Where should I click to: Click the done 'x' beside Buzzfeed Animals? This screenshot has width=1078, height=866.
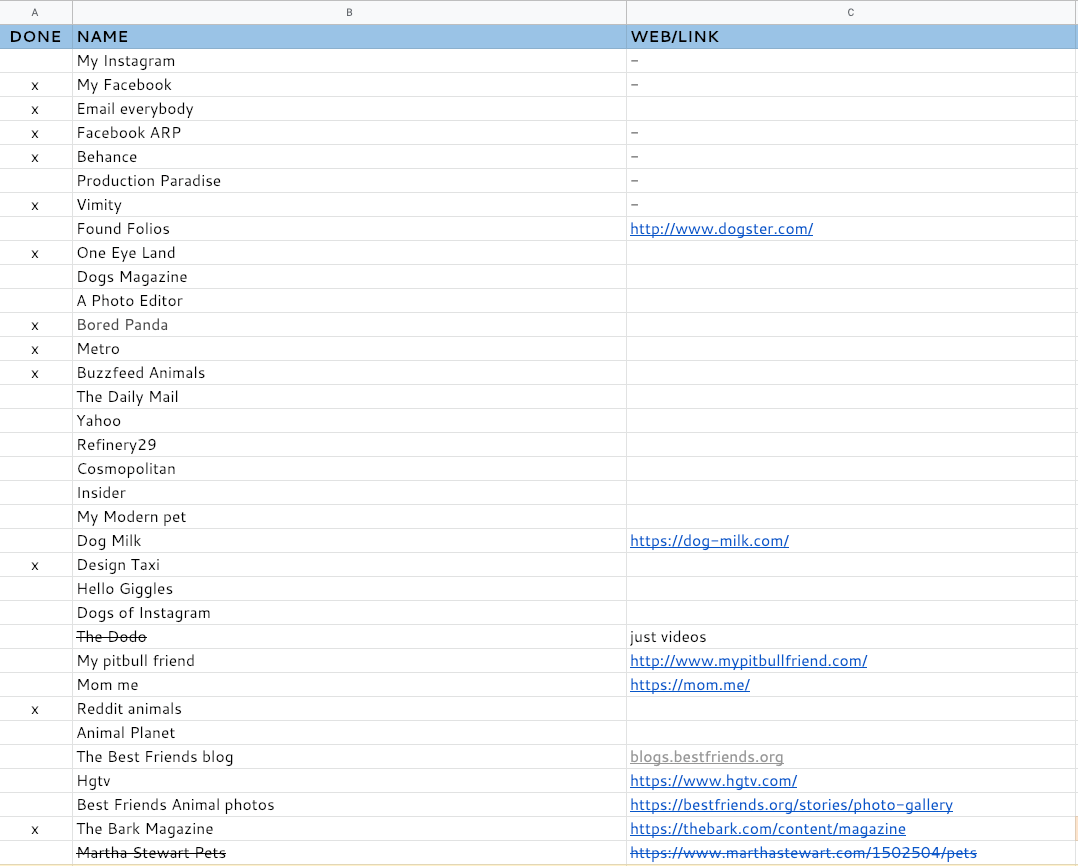point(35,375)
